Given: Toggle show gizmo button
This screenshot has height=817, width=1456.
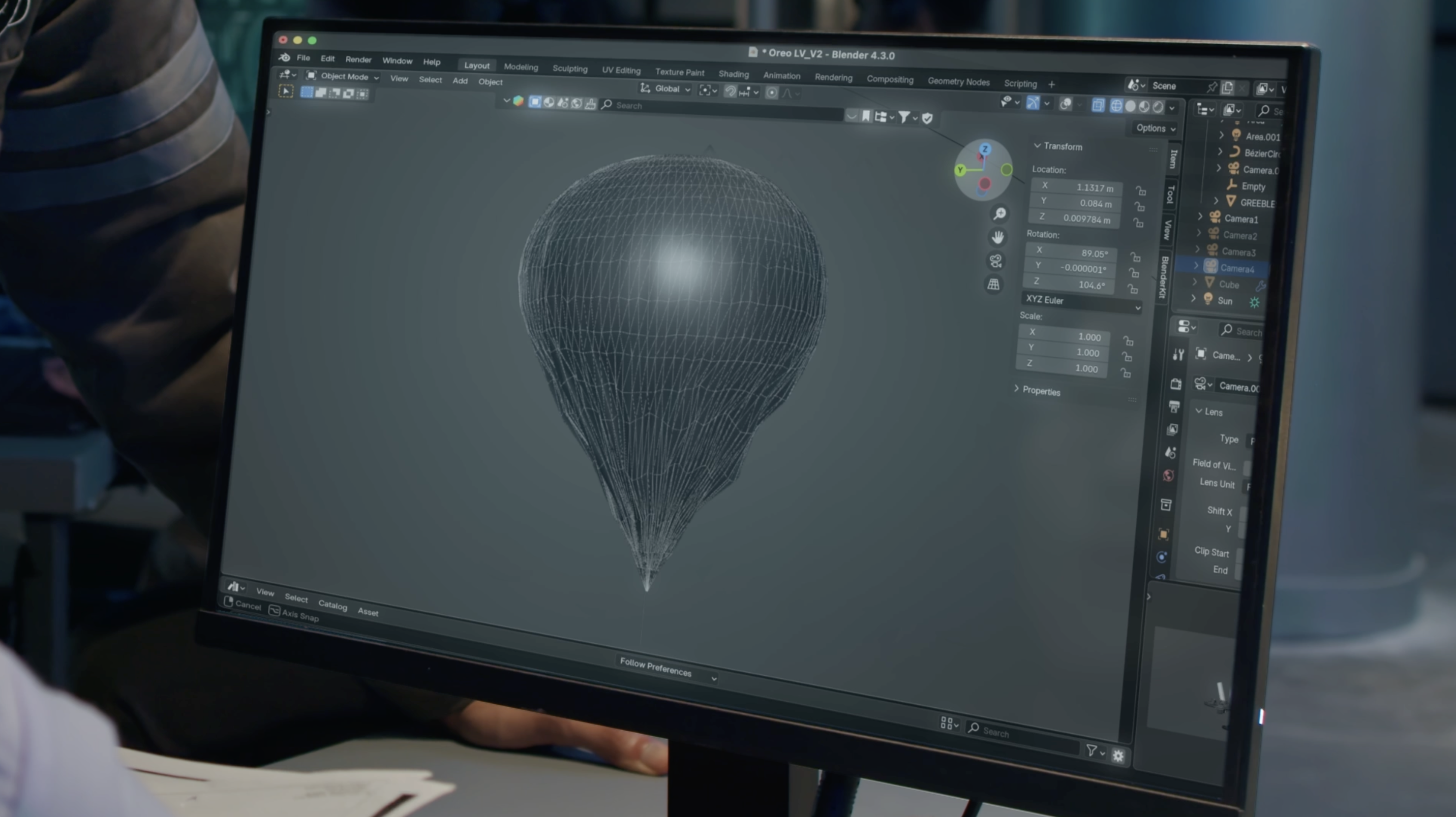Looking at the screenshot, I should point(1033,103).
